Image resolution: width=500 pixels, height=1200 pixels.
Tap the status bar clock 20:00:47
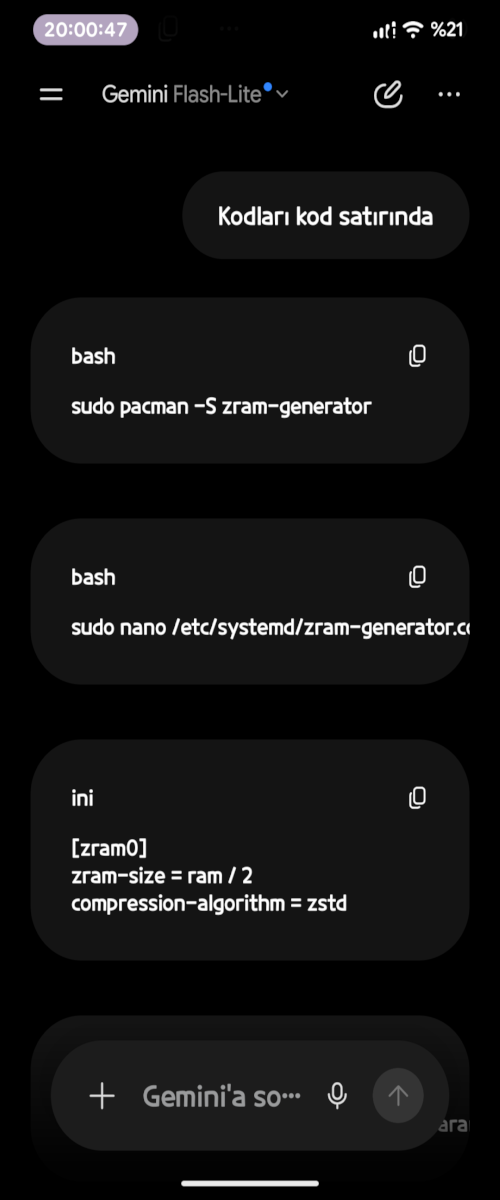(x=86, y=30)
